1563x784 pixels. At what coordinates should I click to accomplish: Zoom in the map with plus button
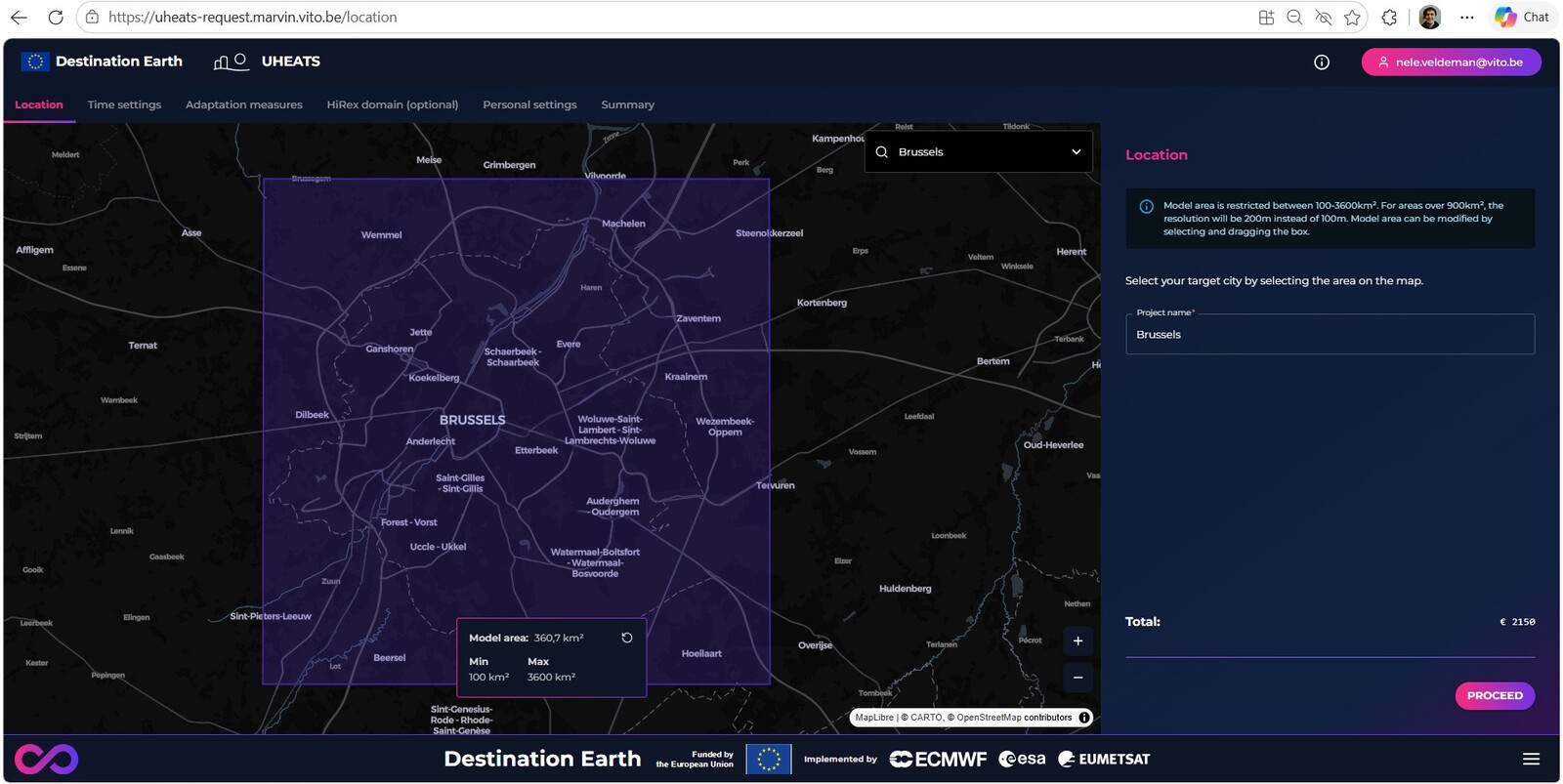click(1077, 641)
